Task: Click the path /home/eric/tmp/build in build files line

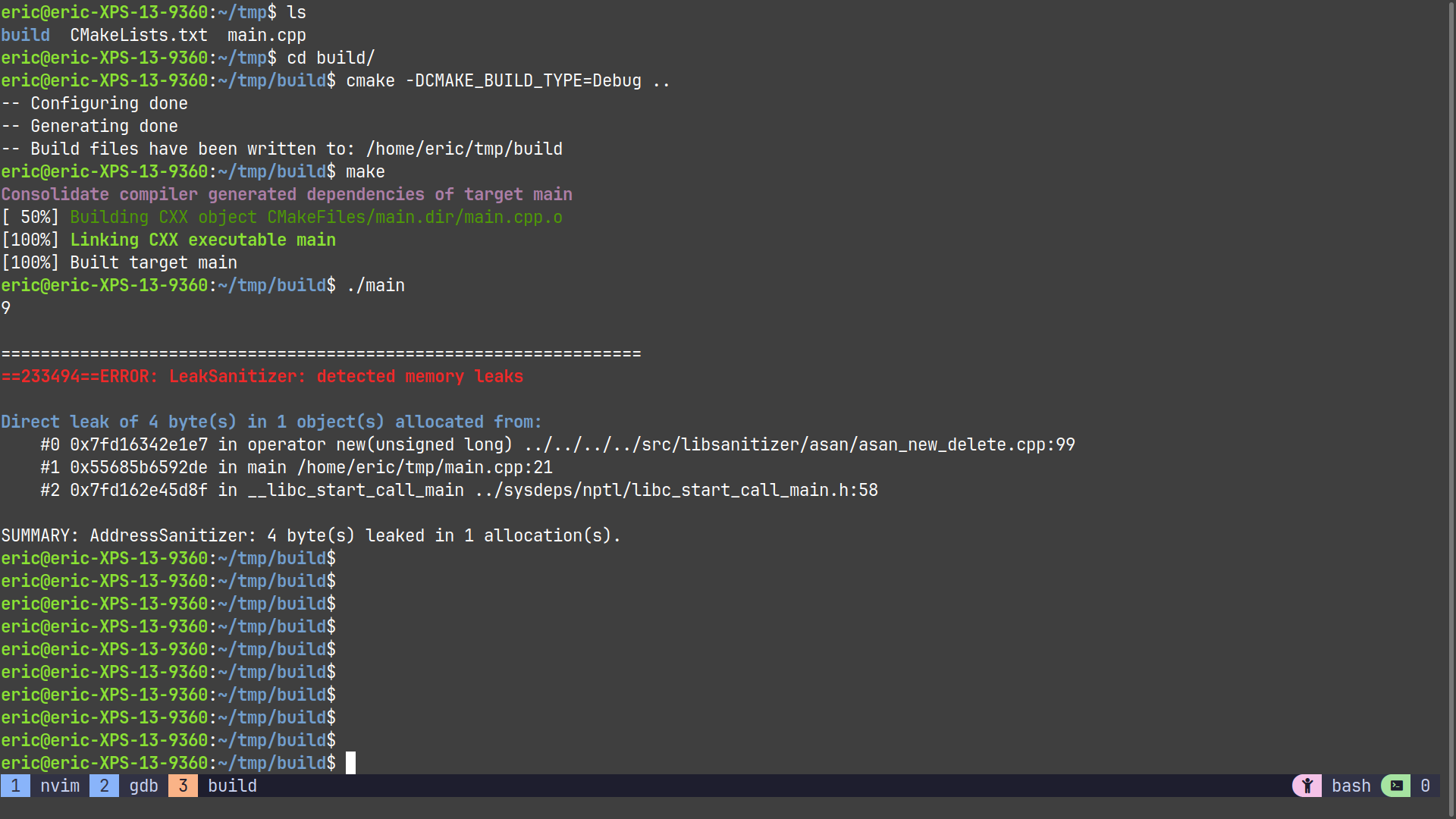Action: [464, 149]
